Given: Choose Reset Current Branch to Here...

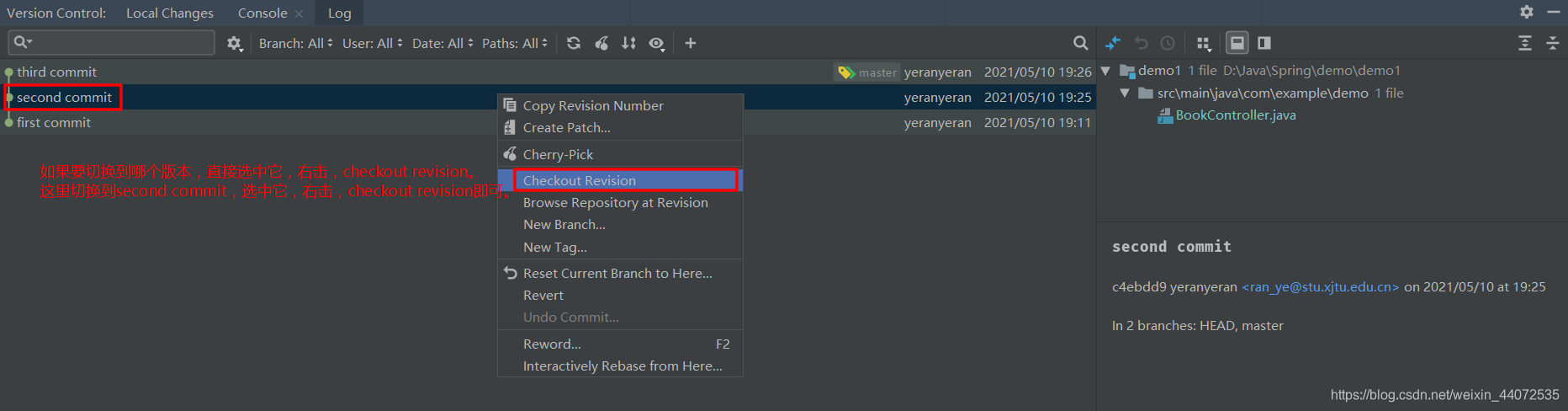Looking at the screenshot, I should tap(621, 273).
